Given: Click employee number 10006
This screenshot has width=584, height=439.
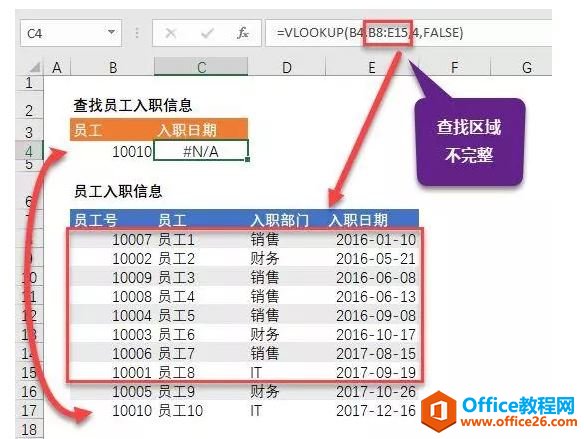Looking at the screenshot, I should 132,353.
